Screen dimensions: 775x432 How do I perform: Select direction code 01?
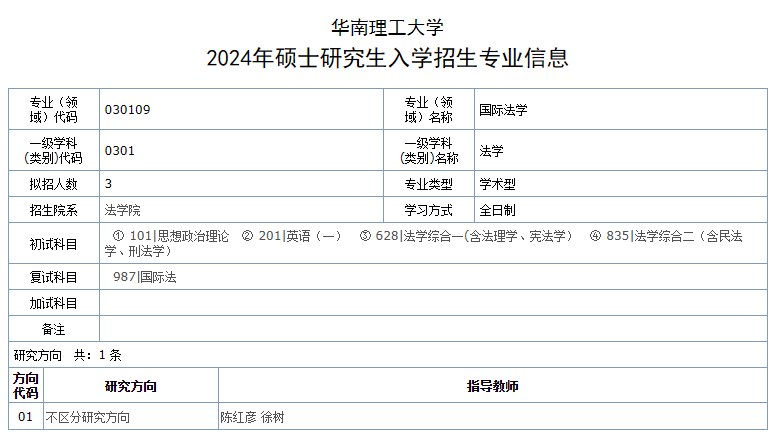click(25, 417)
